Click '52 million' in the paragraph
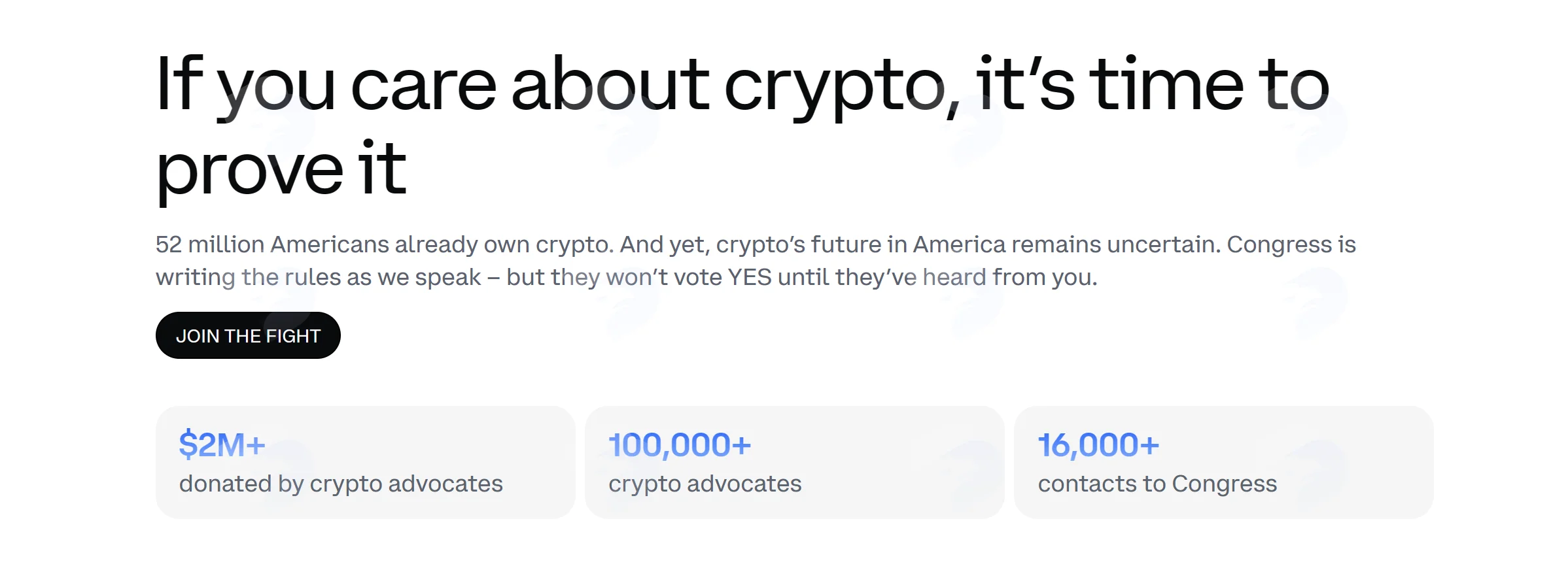Screen dimensions: 1568x585 pos(210,244)
